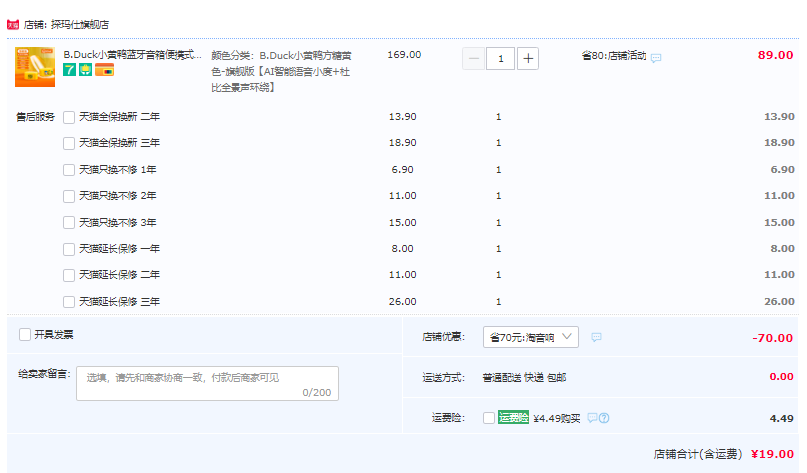This screenshot has width=807, height=473.
Task: Click the 售后服务 section label
Action: pyautogui.click(x=35, y=117)
